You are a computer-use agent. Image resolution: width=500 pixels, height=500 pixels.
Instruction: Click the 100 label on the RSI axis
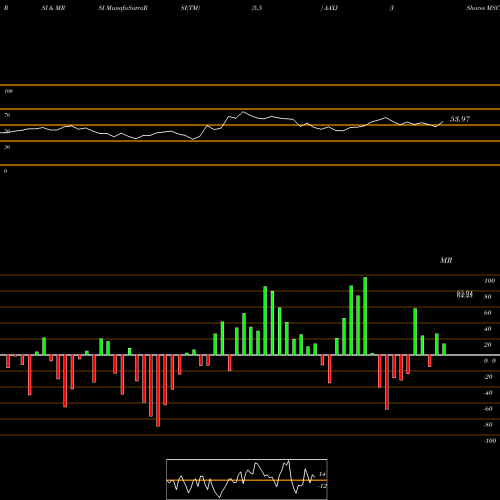[8, 91]
